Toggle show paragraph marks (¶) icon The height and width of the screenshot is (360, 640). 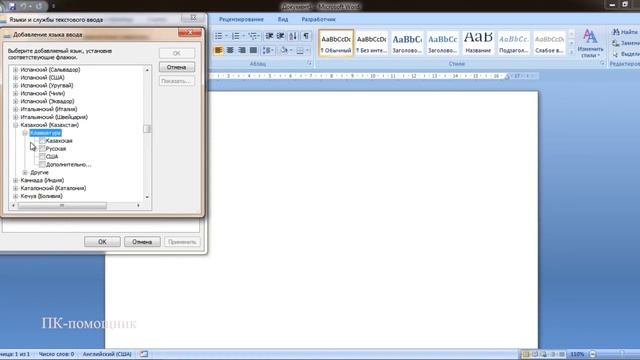pos(306,36)
